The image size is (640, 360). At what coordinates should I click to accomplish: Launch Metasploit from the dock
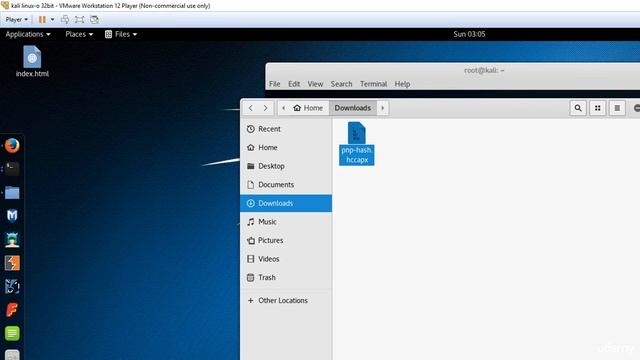12,216
